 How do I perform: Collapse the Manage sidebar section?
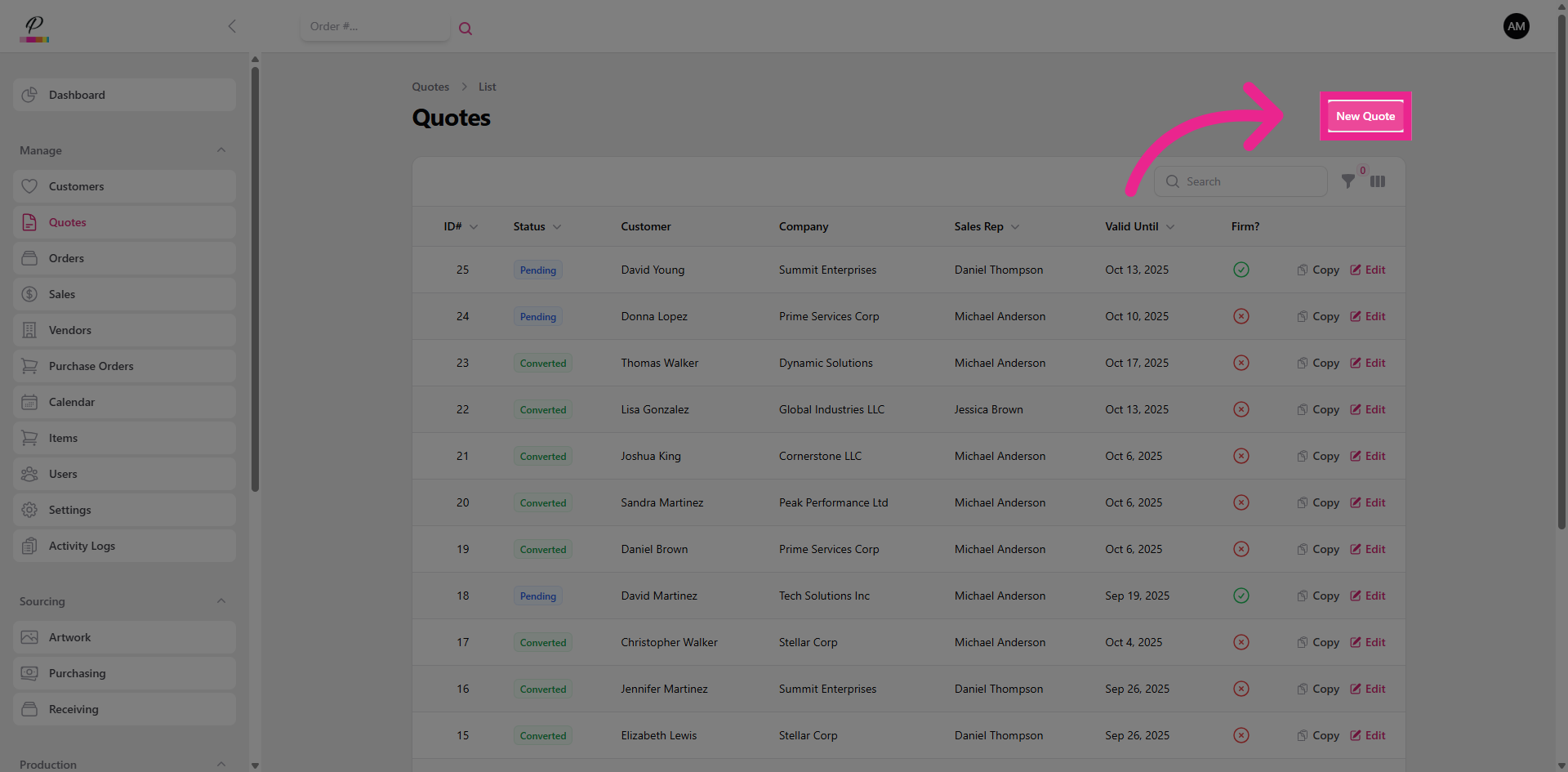pos(221,150)
